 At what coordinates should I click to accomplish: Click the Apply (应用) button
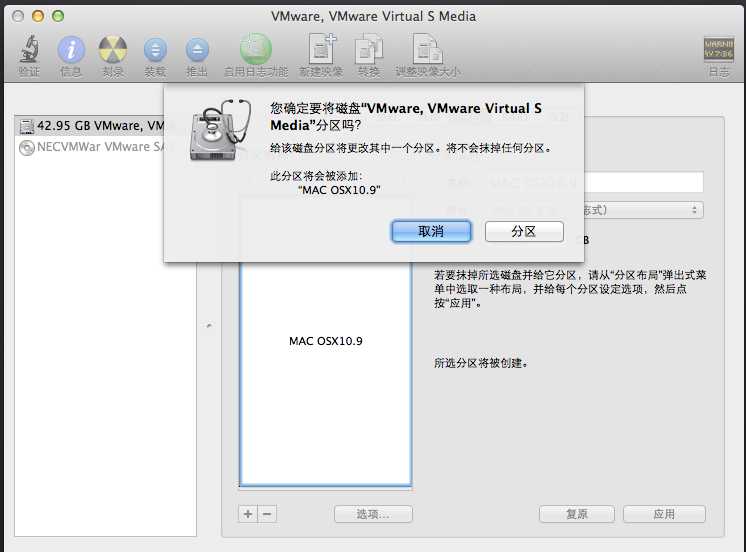[x=664, y=514]
